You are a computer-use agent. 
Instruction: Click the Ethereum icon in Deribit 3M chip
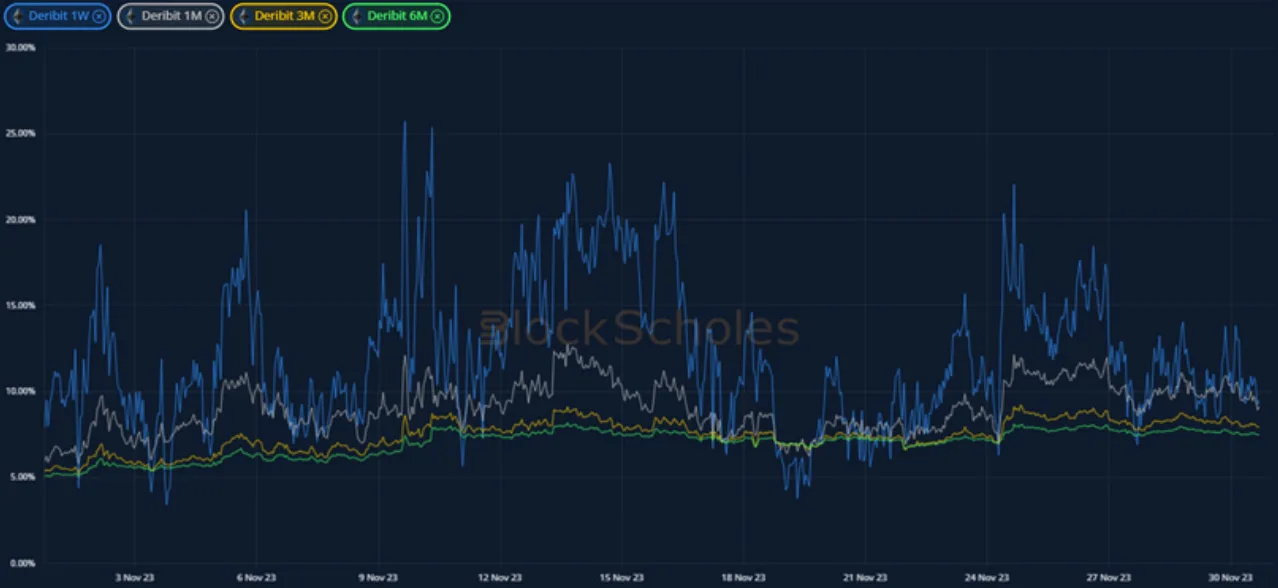243,16
